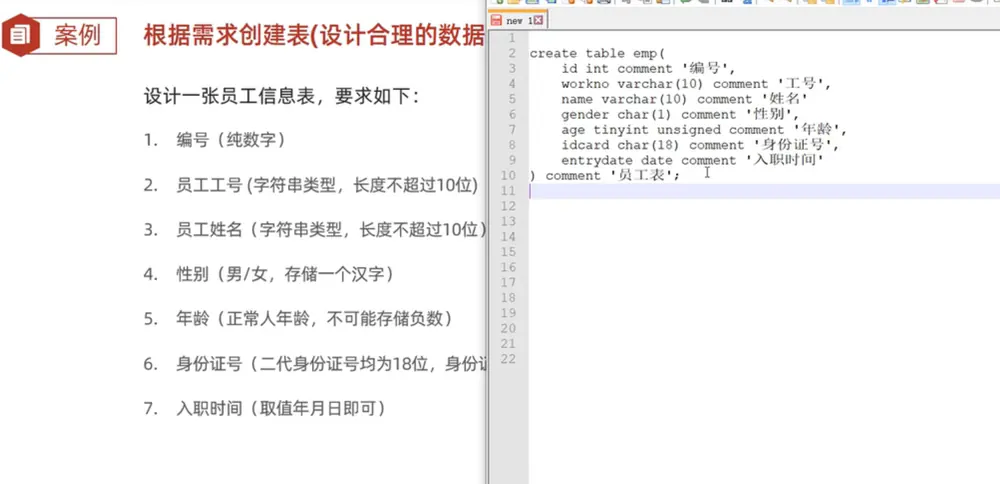Click the red hexagon document icon beside 案例
This screenshot has height=484, width=1000.
pyautogui.click(x=20, y=36)
